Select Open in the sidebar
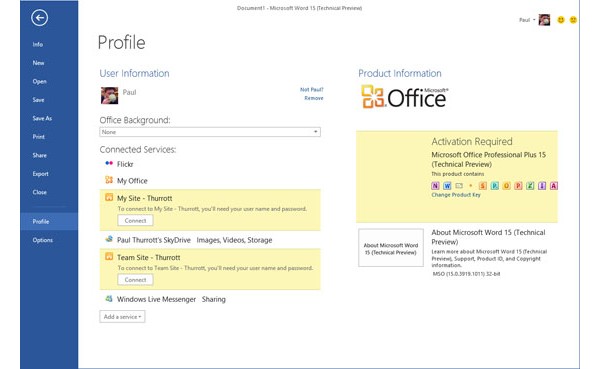Viewport: 600px width, 369px height. click(39, 81)
